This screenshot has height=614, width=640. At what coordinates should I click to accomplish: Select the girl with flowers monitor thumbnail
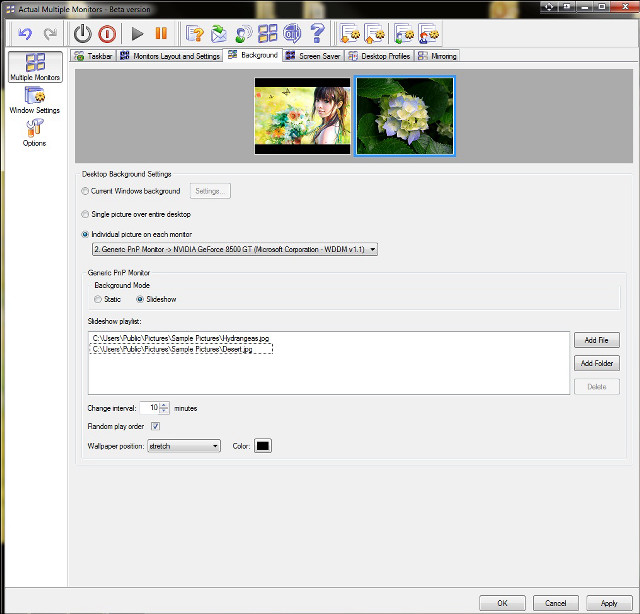tap(302, 116)
